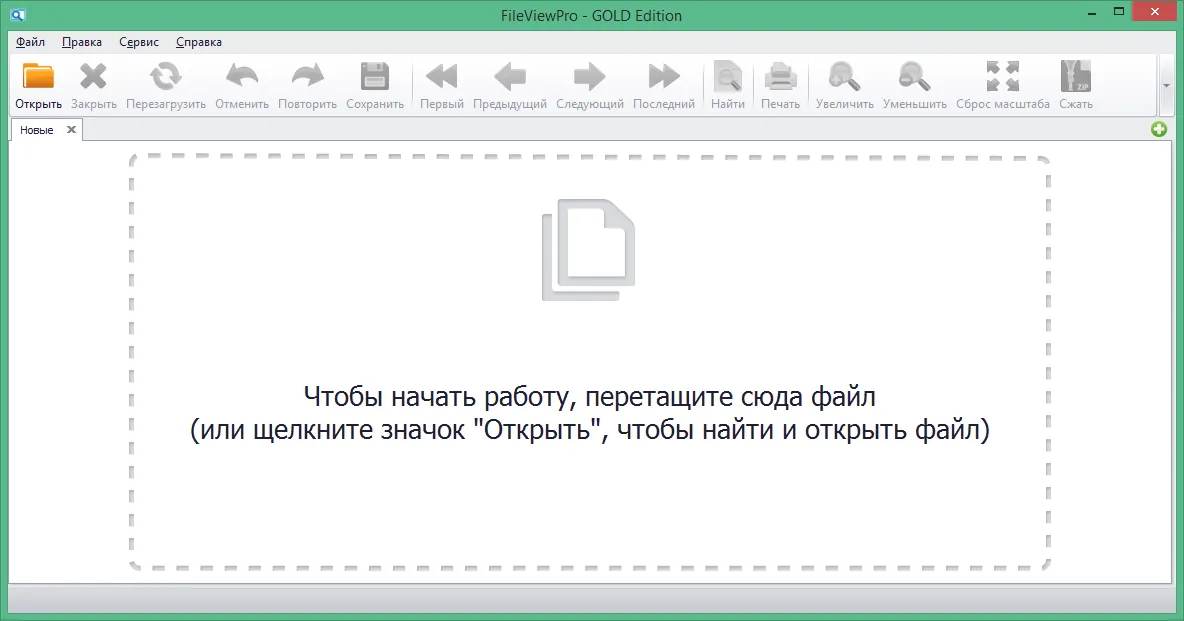Open search with Найти icon
Viewport: 1184px width, 621px height.
click(x=728, y=77)
